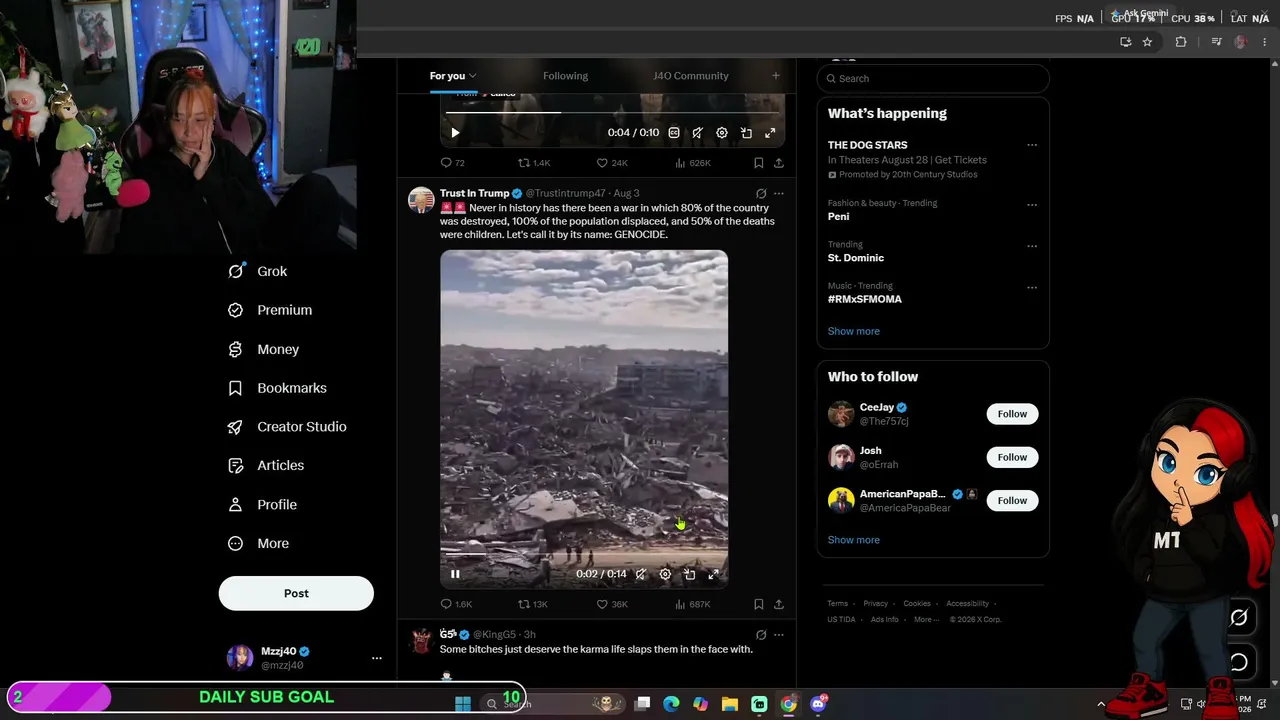Go to Profile in the sidebar
Screen dimensions: 1280x720
262,505
